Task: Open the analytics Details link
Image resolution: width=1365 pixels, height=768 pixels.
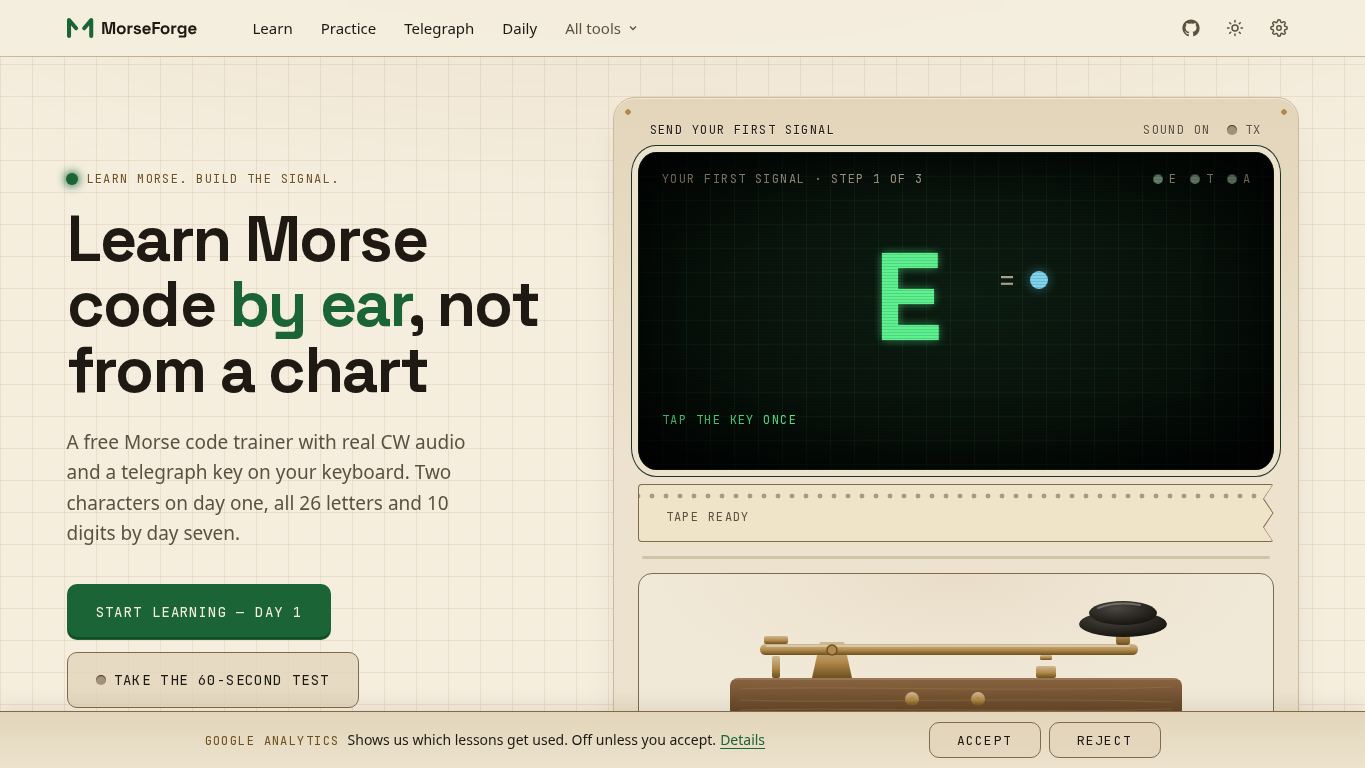Action: click(x=742, y=740)
